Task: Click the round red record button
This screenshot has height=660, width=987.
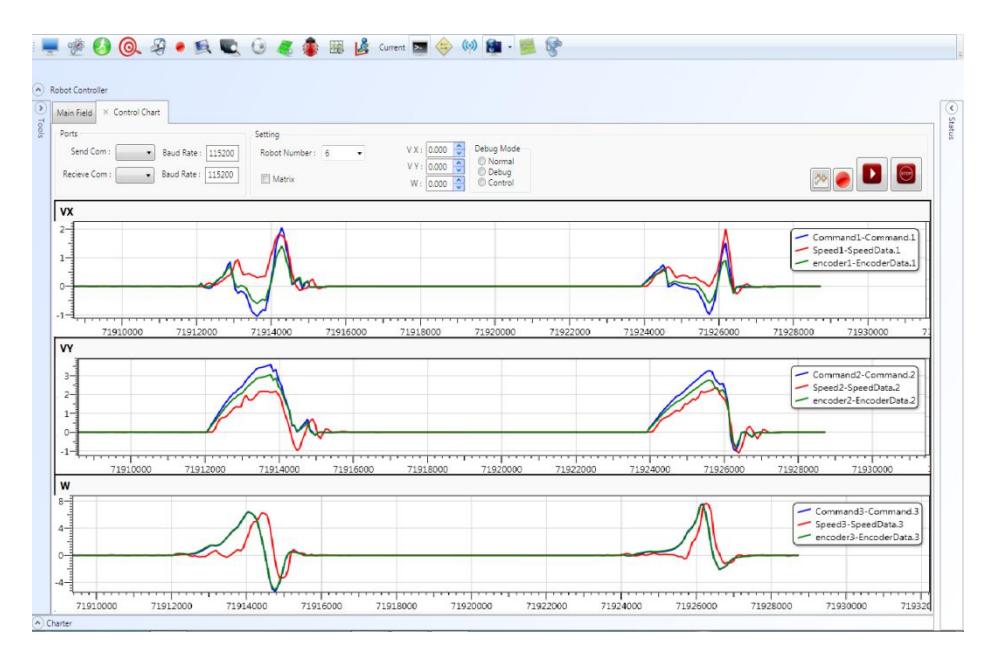Action: click(x=843, y=180)
